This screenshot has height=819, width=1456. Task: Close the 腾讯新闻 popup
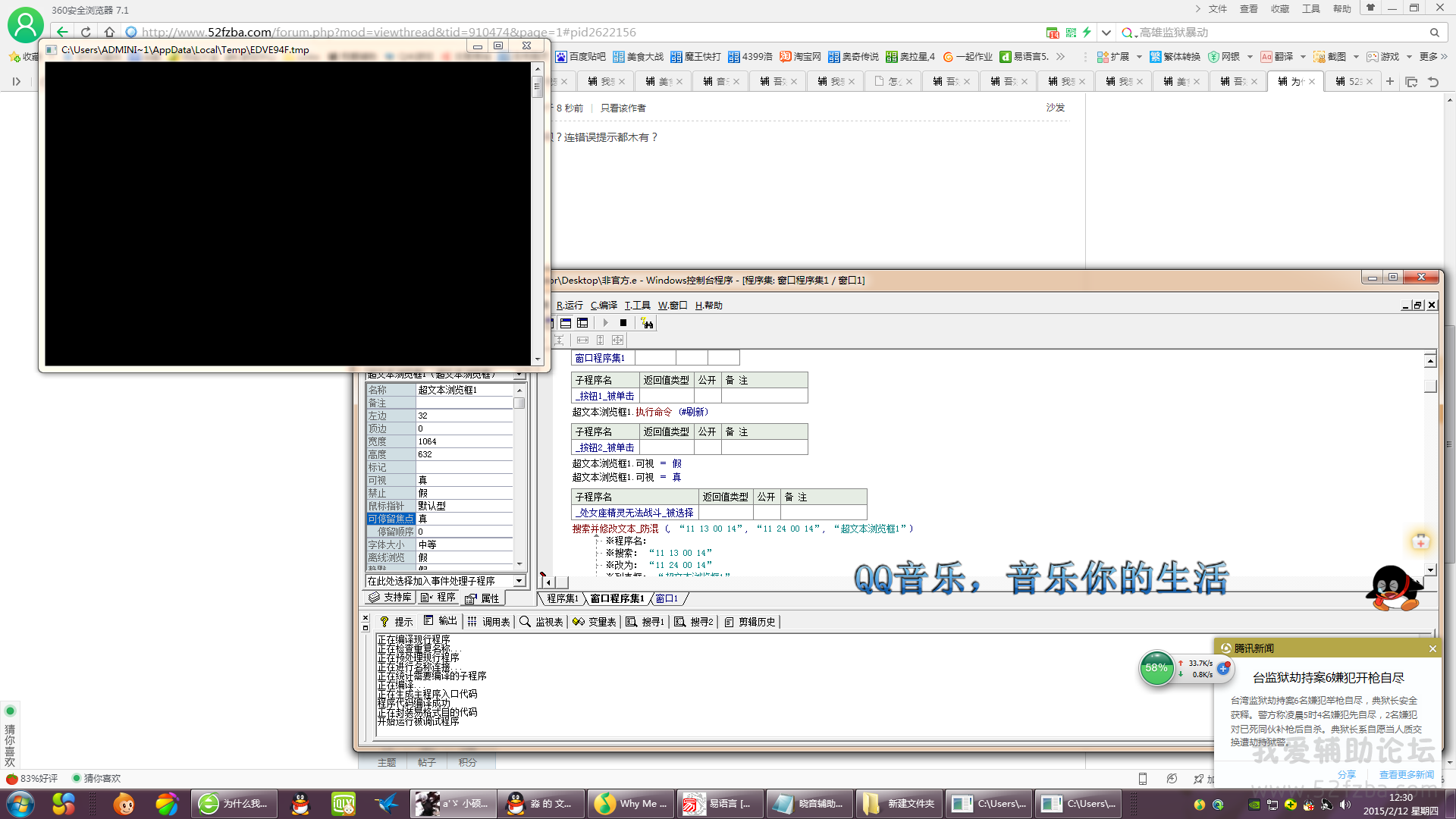(1432, 648)
